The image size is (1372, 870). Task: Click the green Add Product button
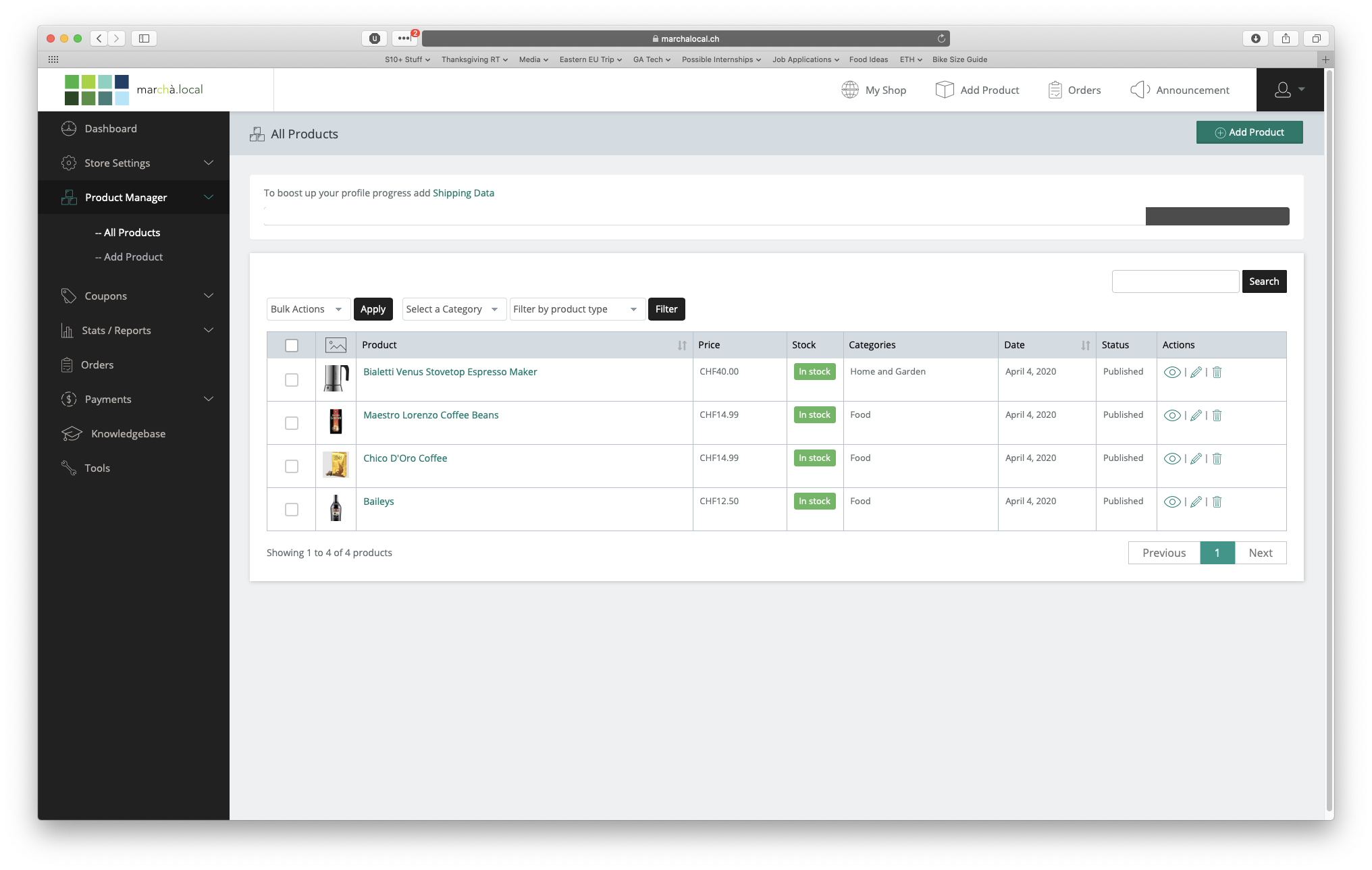pos(1249,132)
